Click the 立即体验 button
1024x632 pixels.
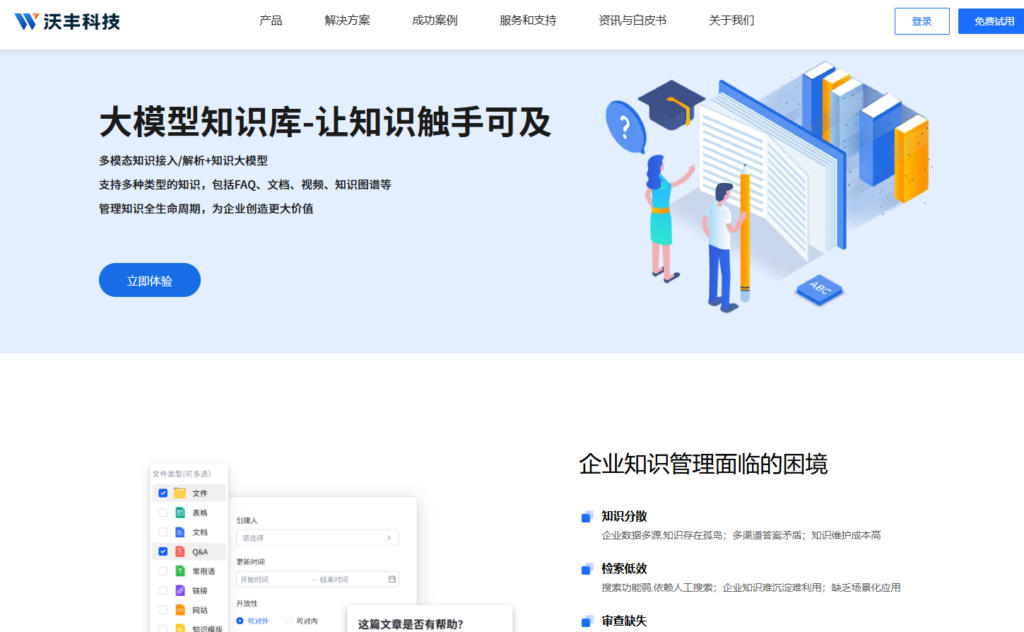tap(148, 280)
